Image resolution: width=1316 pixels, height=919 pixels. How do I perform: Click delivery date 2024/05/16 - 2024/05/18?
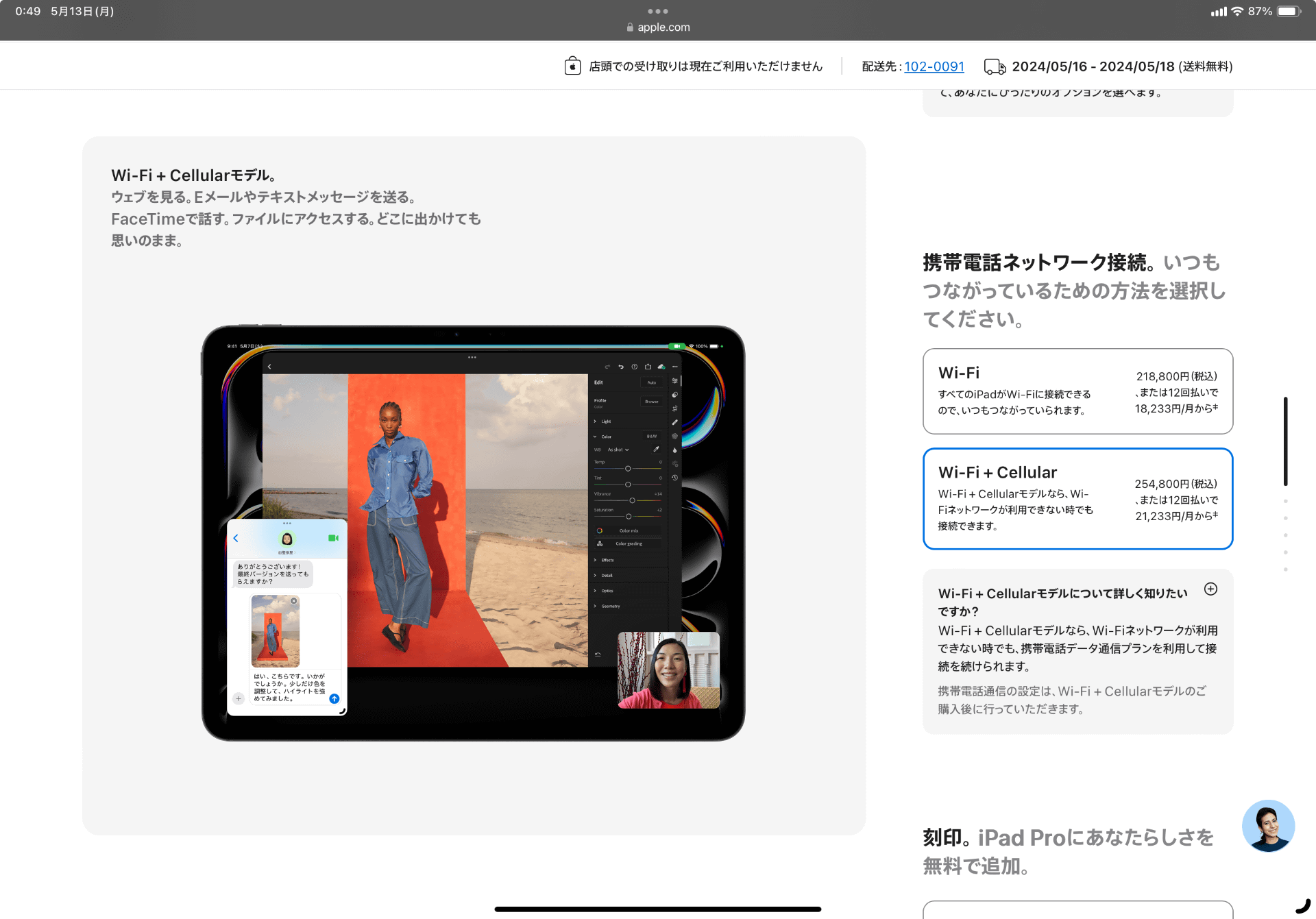pyautogui.click(x=1093, y=66)
